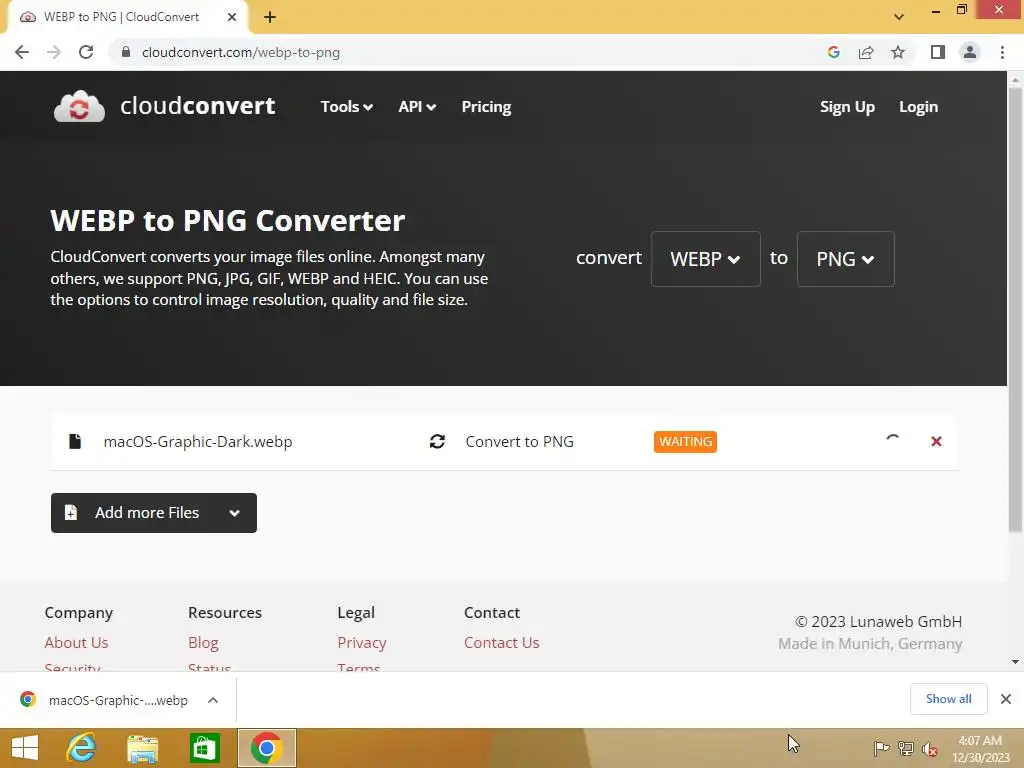The image size is (1024, 768).
Task: Open the About Us link
Action: click(x=76, y=643)
